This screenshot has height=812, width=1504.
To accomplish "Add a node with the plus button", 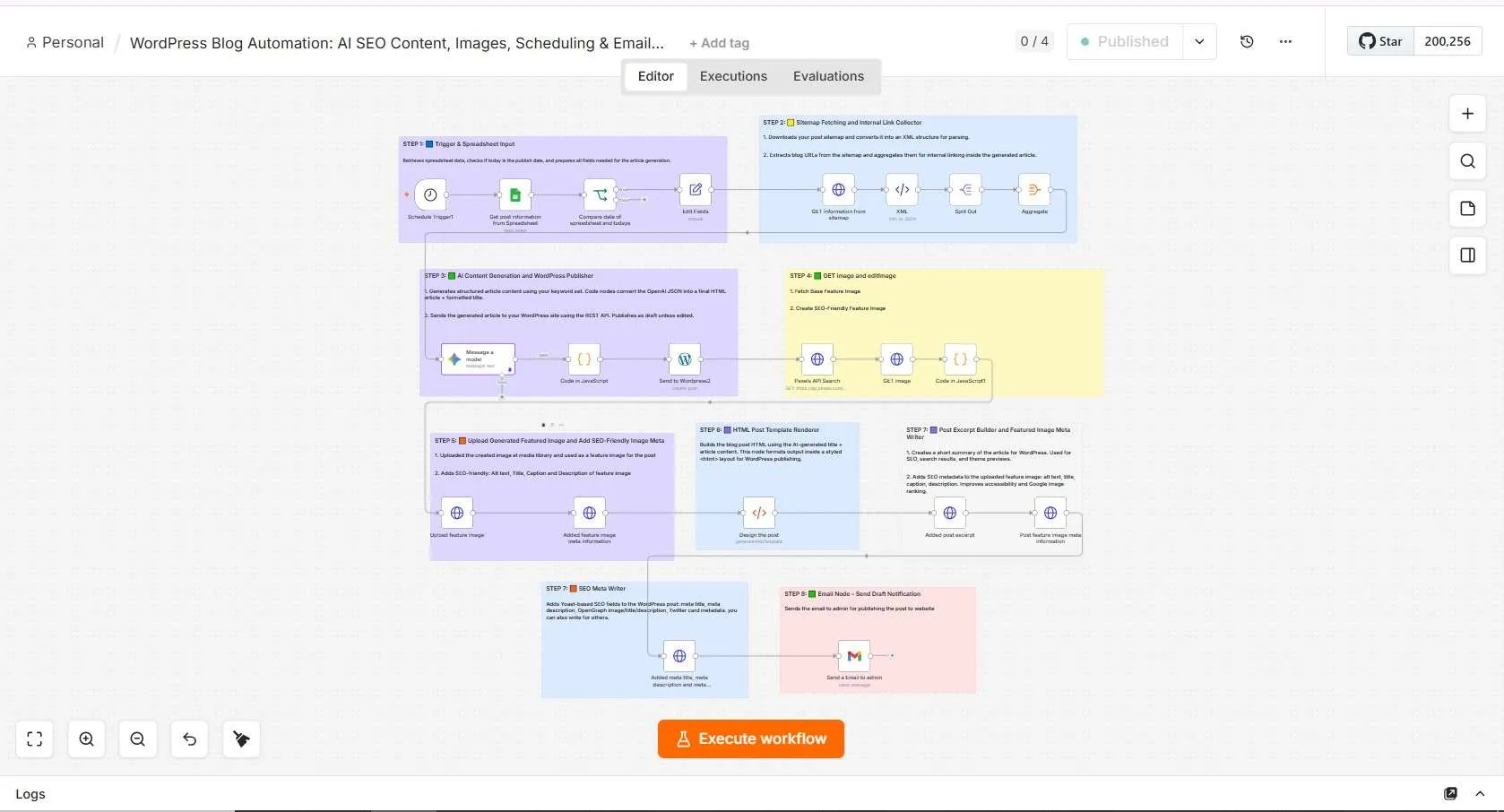I will (x=1467, y=114).
